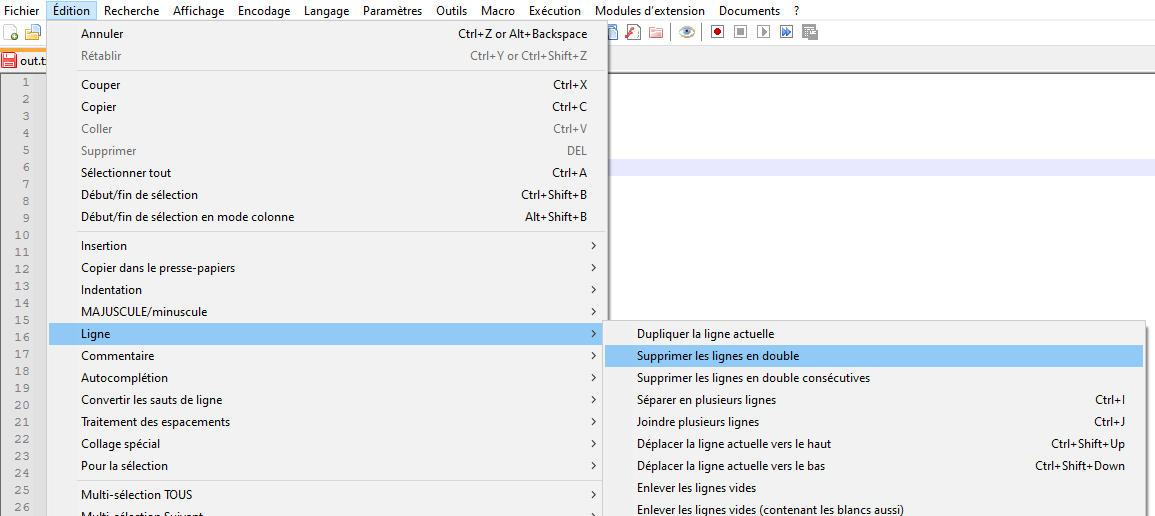This screenshot has height=516, width=1155.
Task: Click the stop macro recording button
Action: (x=740, y=32)
